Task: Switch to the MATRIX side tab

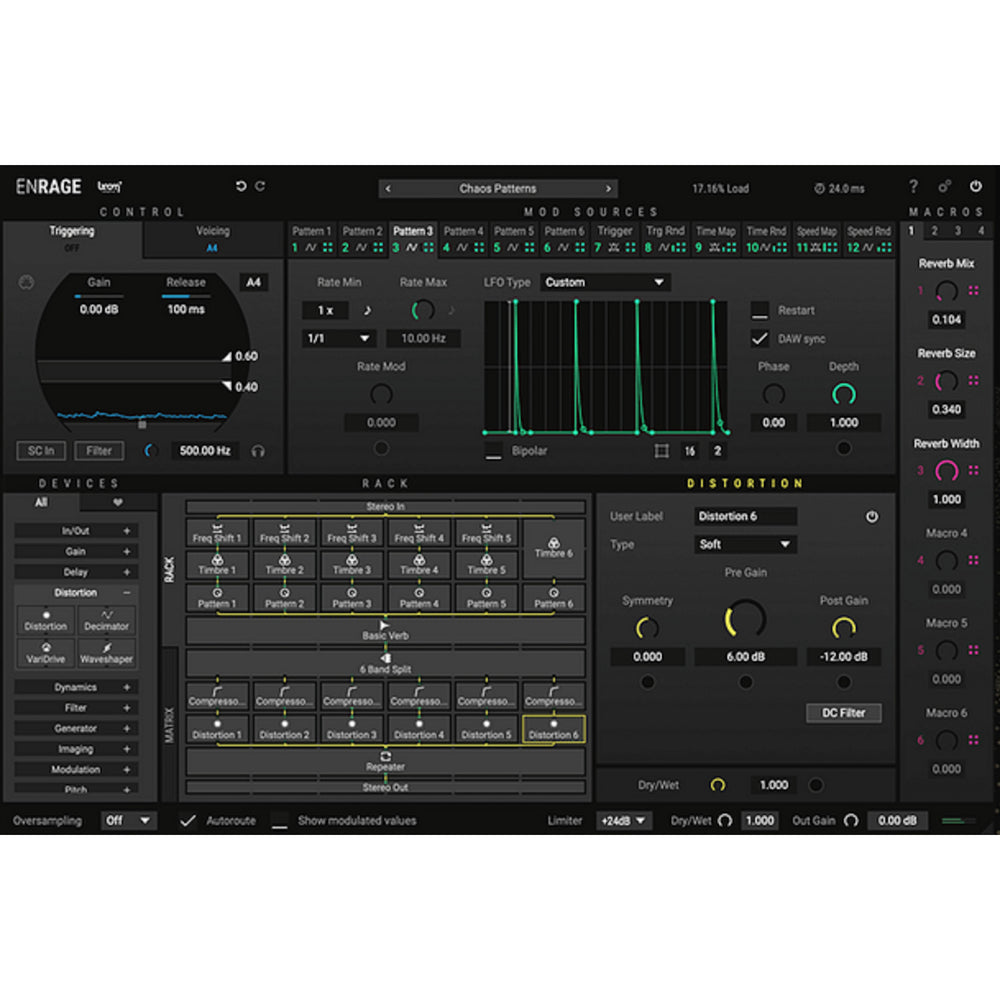Action: coord(169,725)
